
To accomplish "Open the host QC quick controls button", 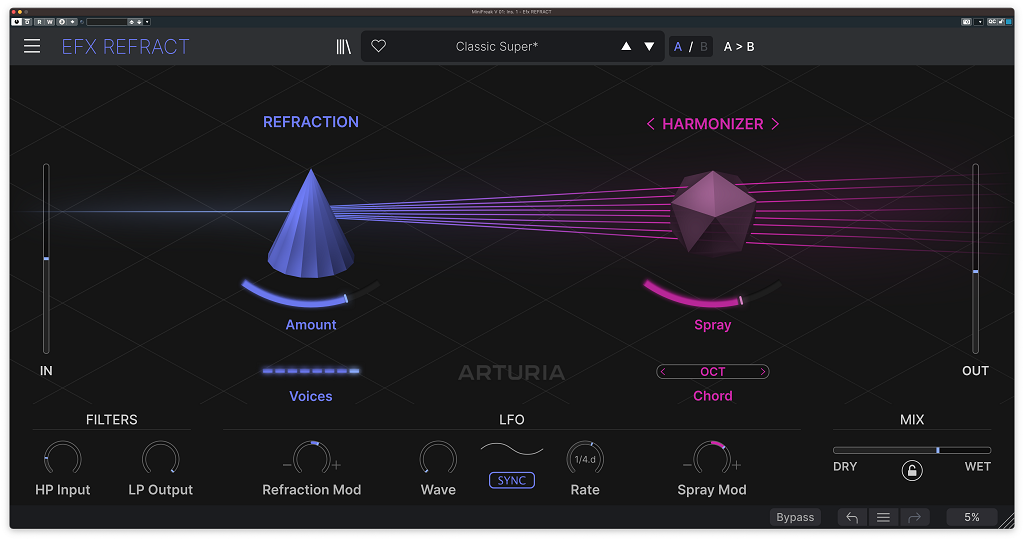I will [993, 22].
